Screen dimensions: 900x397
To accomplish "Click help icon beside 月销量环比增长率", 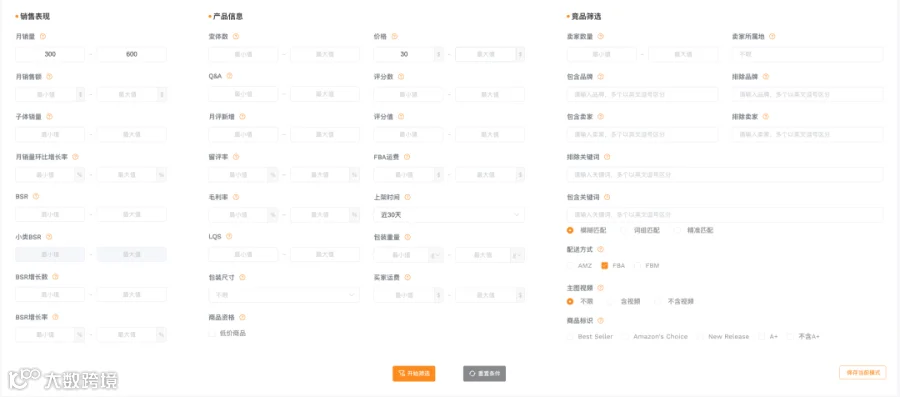I will pyautogui.click(x=75, y=157).
